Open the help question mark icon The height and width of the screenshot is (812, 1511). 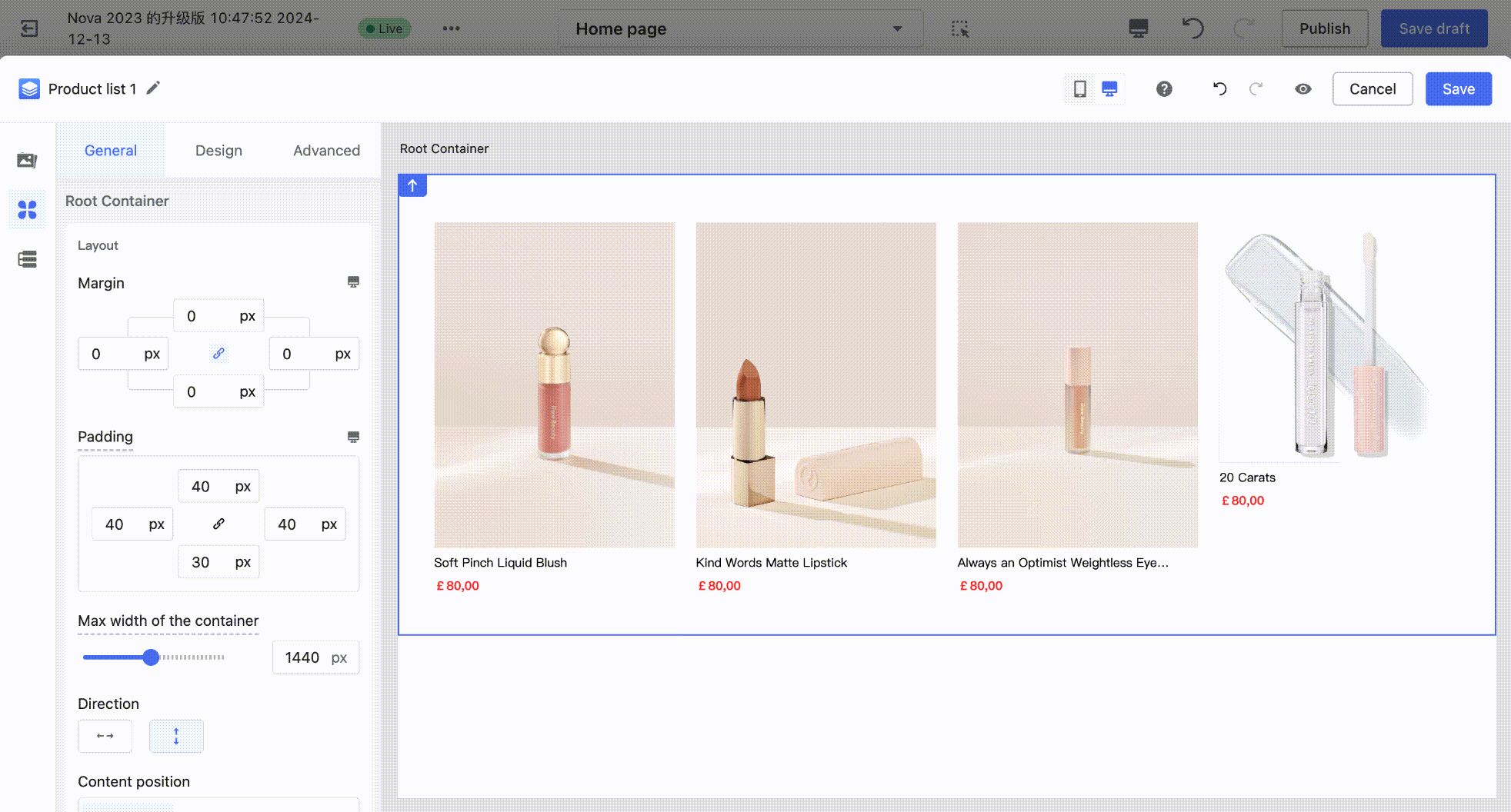point(1164,89)
